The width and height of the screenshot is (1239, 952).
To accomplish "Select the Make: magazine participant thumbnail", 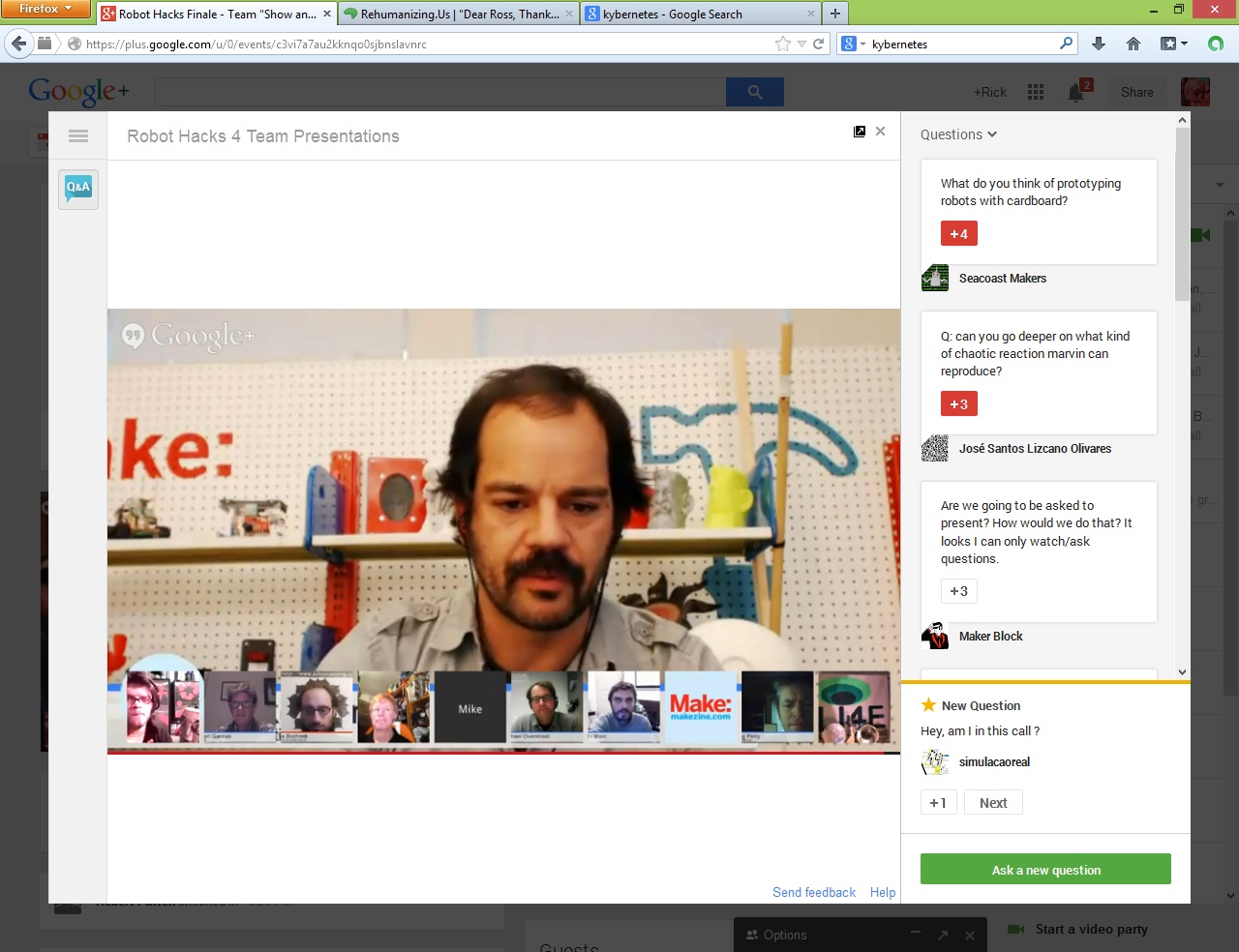I will pyautogui.click(x=701, y=707).
